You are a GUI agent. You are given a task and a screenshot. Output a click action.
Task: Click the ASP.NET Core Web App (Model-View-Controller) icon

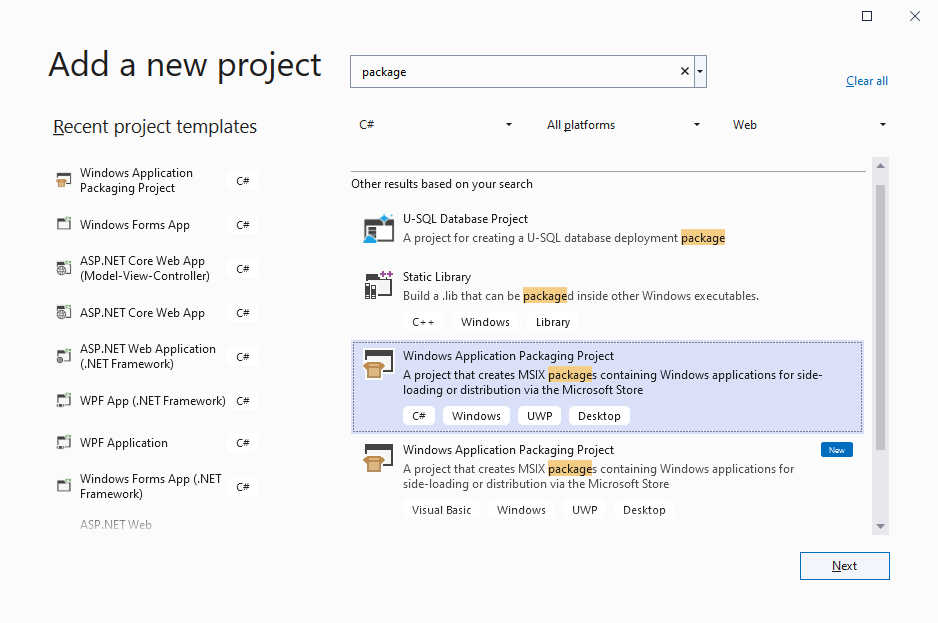point(63,268)
